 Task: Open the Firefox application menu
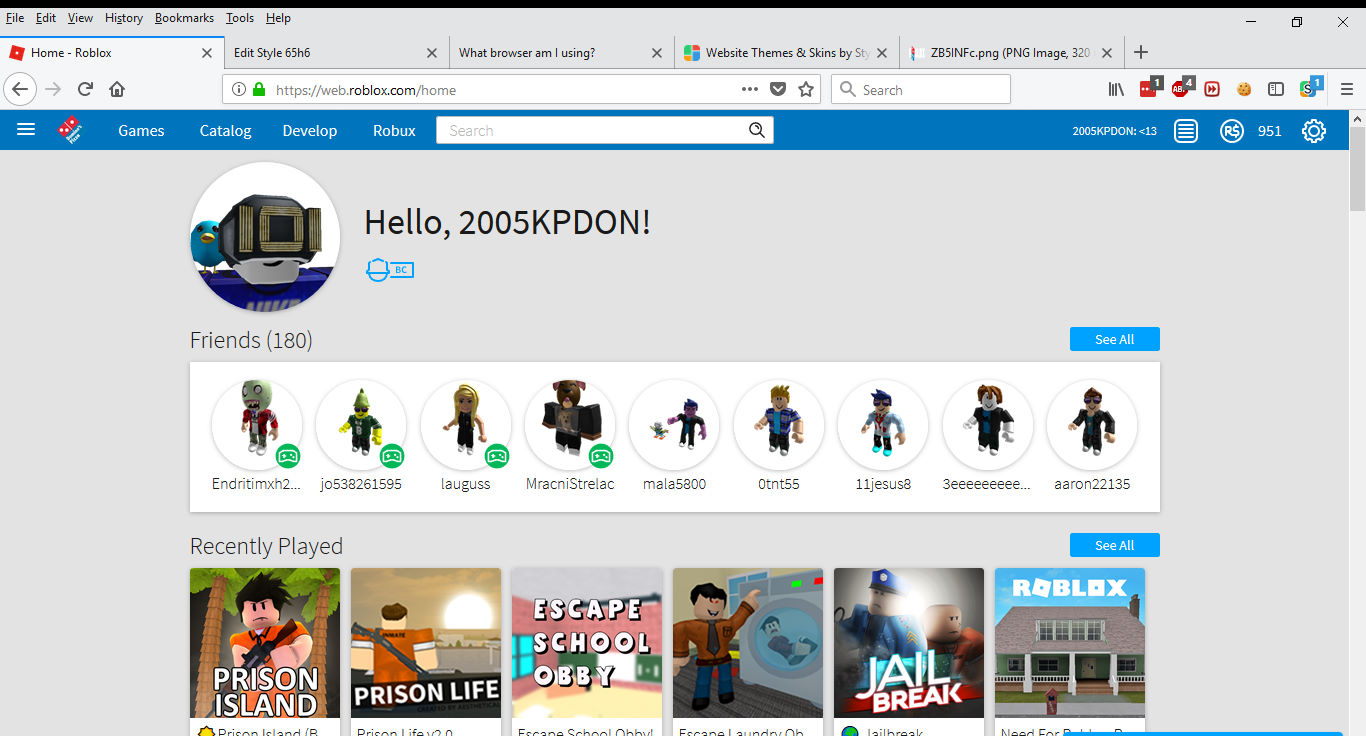[x=1346, y=89]
